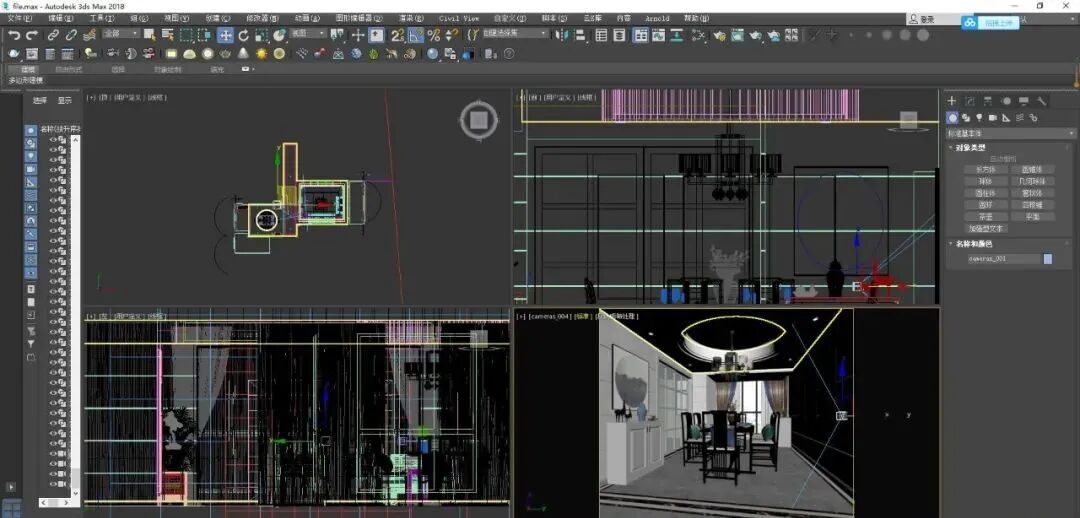
Task: Open the [+] menu of the top viewport
Action: pos(91,98)
